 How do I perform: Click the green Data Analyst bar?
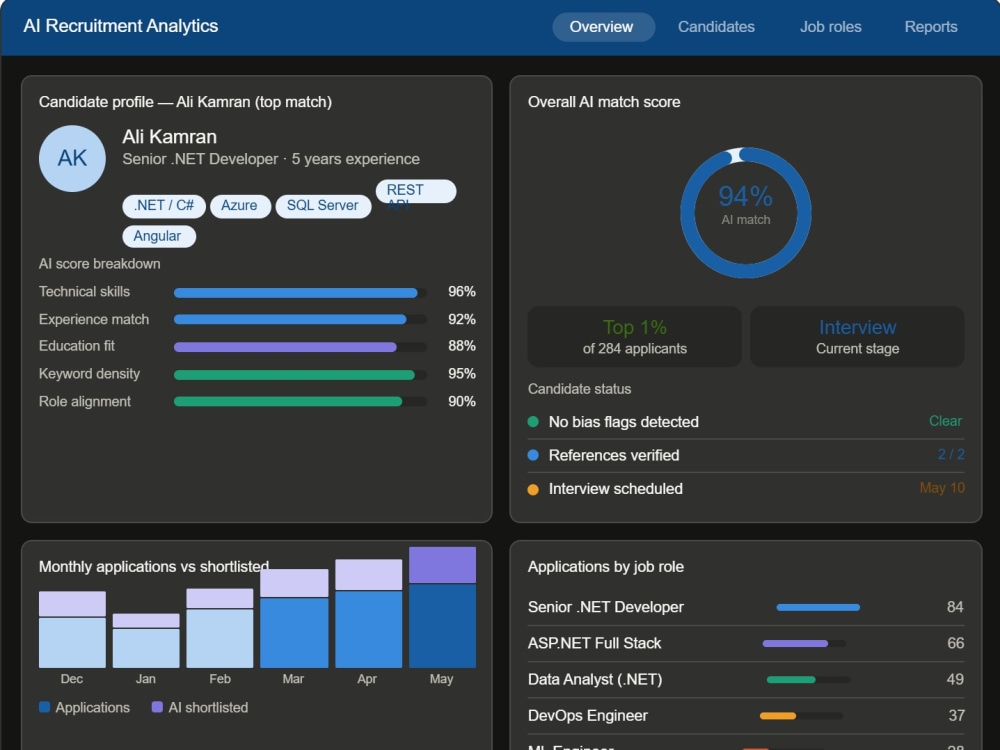click(791, 680)
